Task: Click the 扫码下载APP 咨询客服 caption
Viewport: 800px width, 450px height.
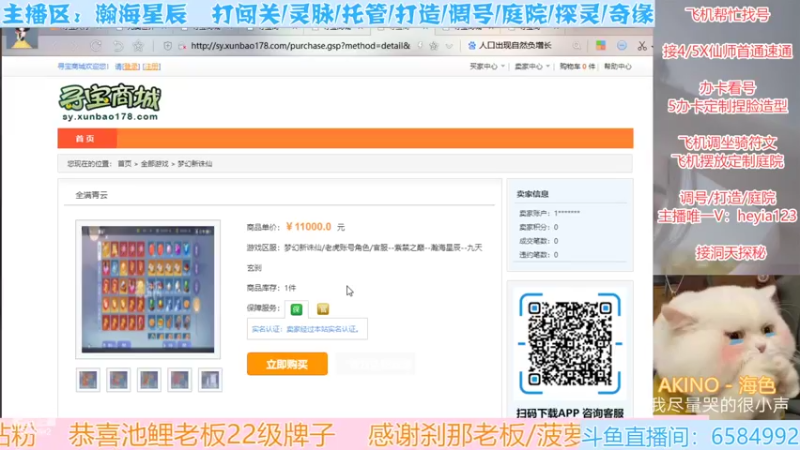Action: pyautogui.click(x=570, y=413)
